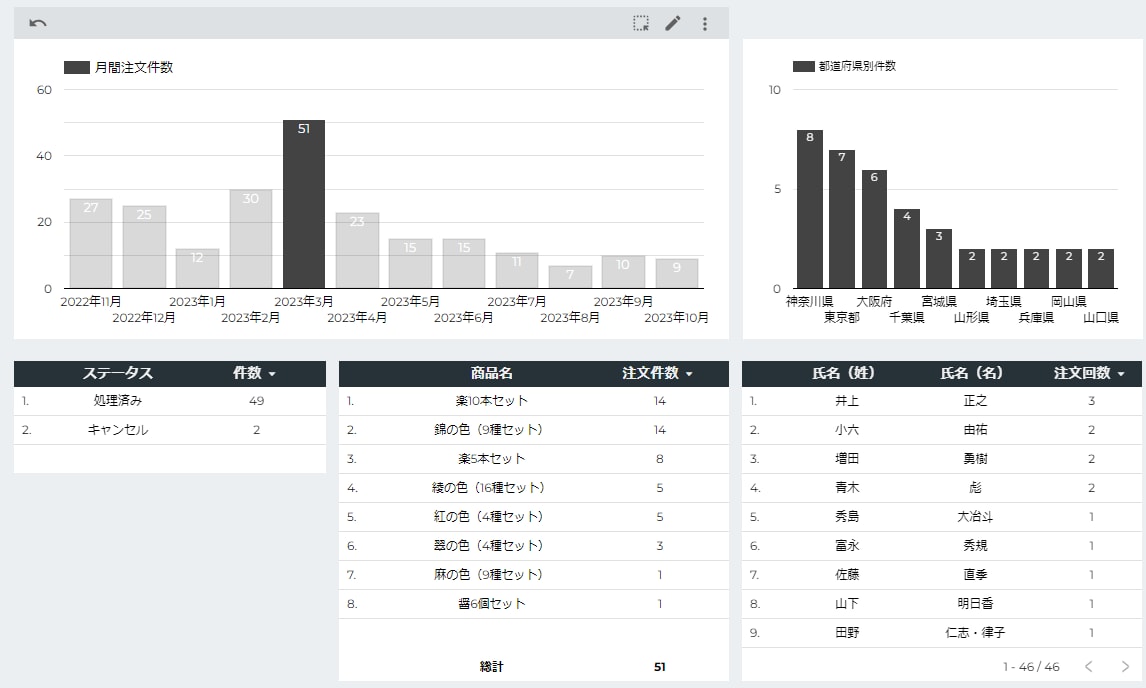The height and width of the screenshot is (688, 1146).
Task: Click the 都道府県別件数 legend swatch
Action: (804, 67)
